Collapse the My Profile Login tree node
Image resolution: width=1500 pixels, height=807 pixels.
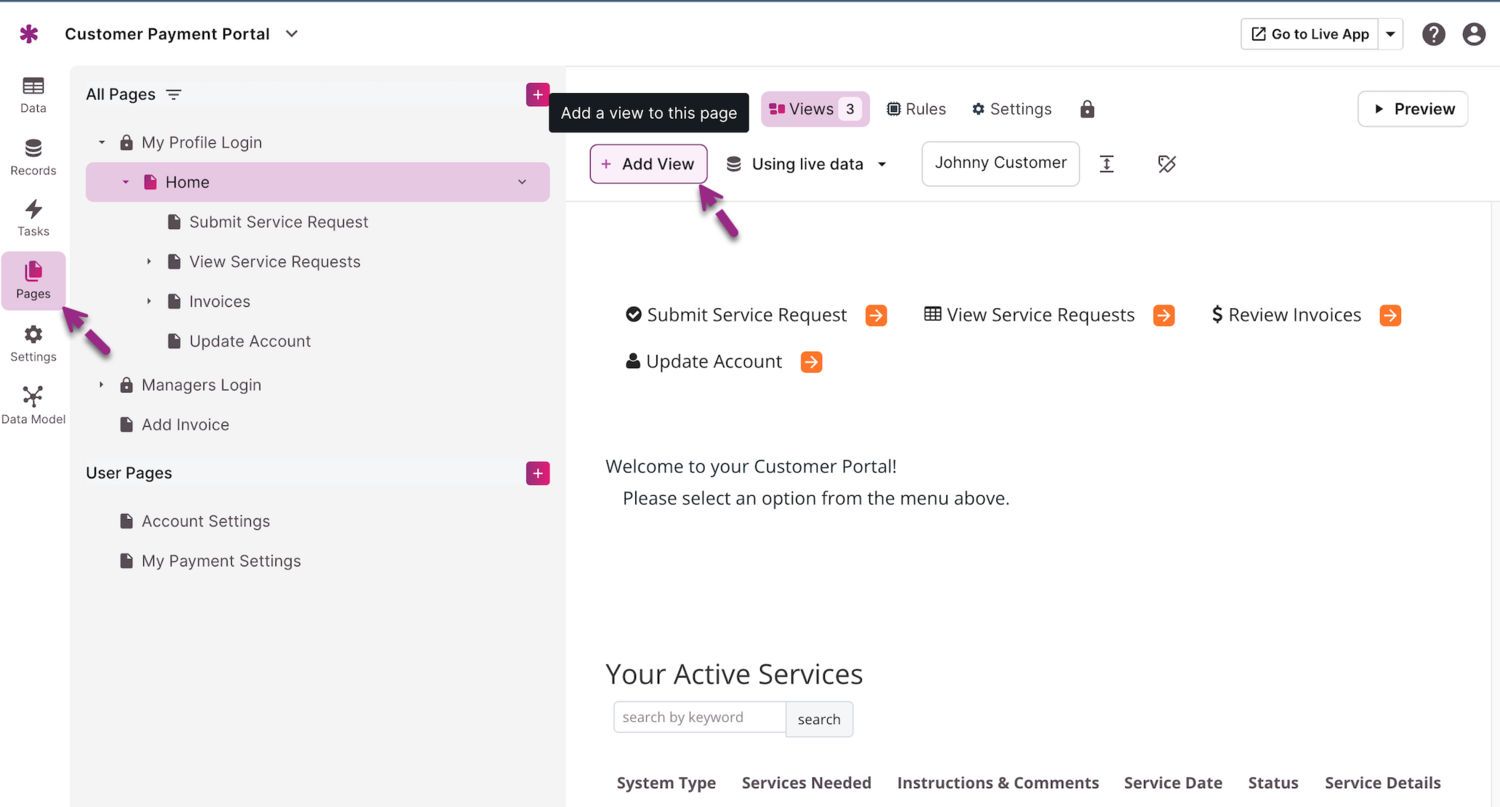(101, 143)
